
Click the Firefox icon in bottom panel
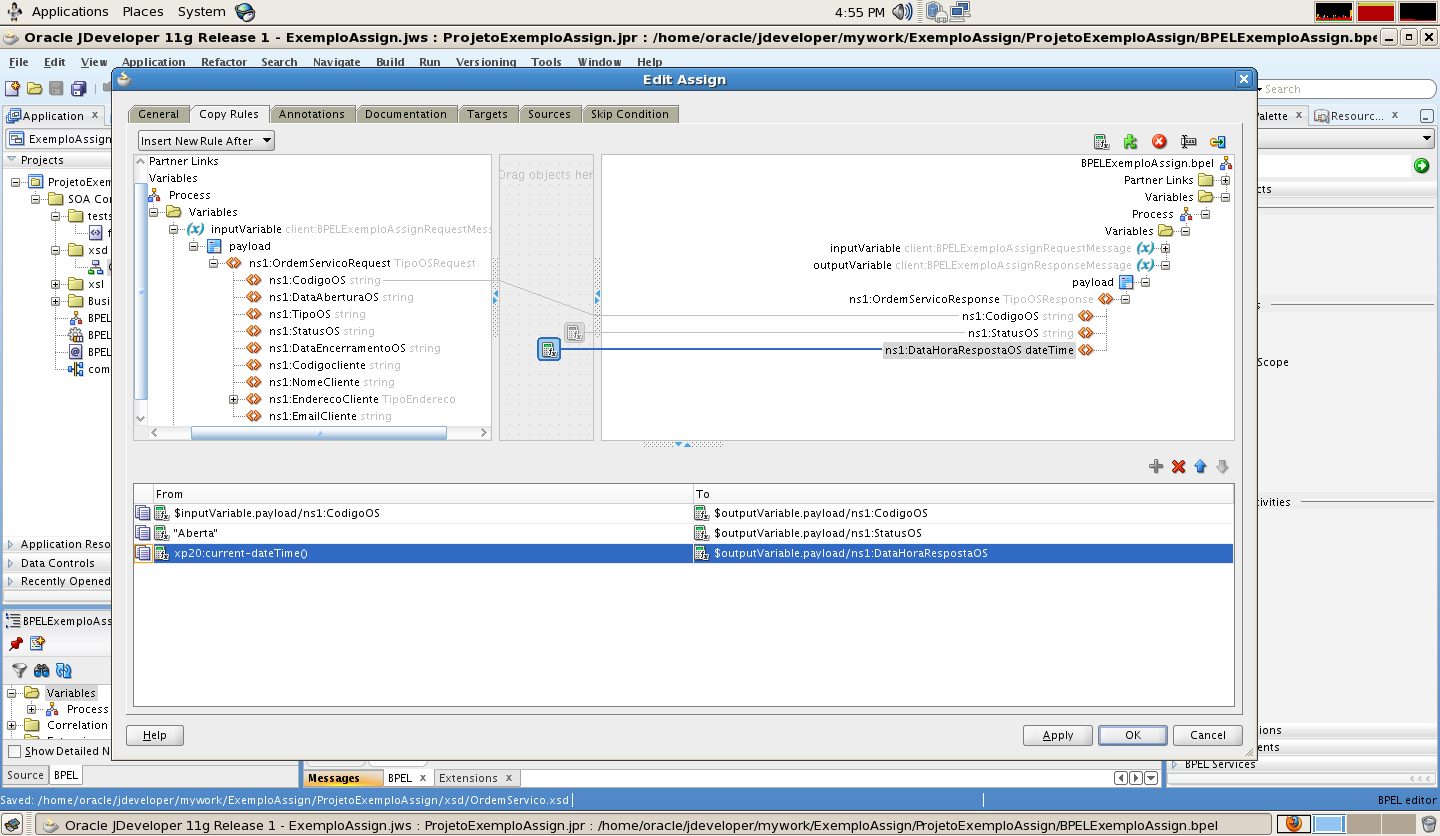tap(1294, 824)
